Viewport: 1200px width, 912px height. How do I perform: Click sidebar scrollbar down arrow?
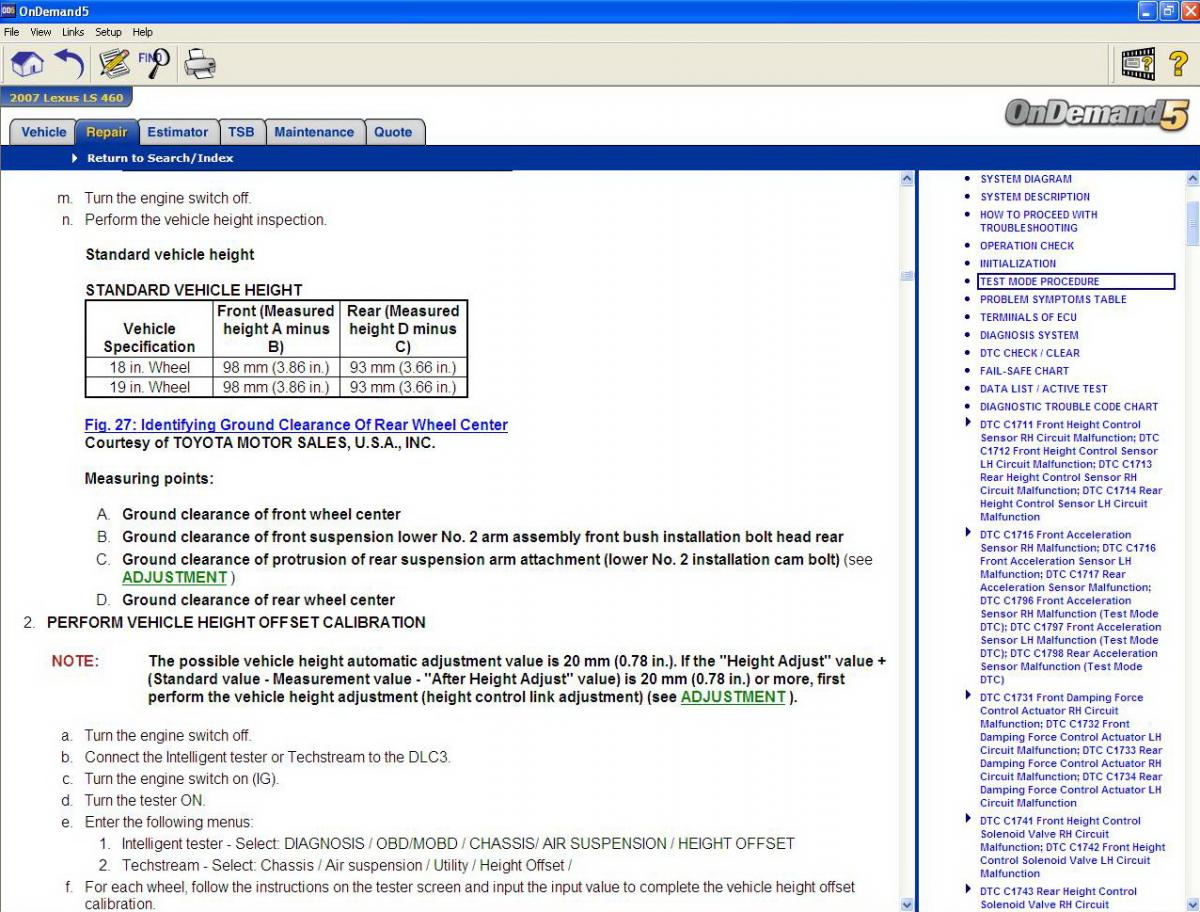pos(1192,904)
